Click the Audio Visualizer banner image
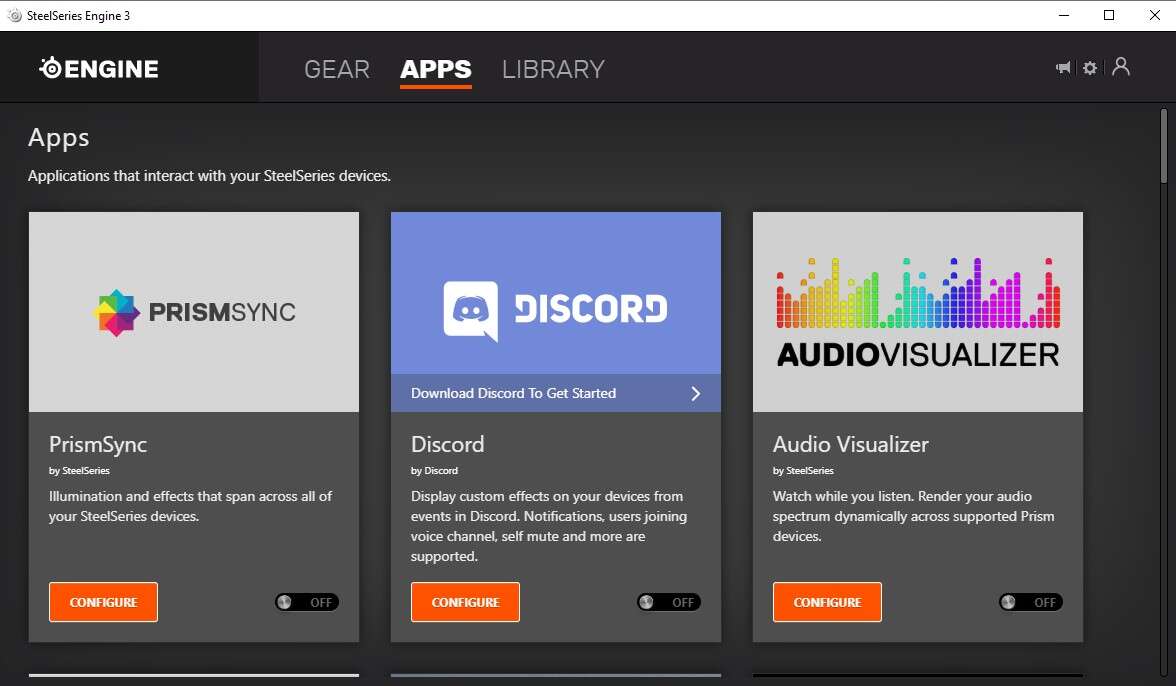Viewport: 1176px width, 686px height. 917,312
